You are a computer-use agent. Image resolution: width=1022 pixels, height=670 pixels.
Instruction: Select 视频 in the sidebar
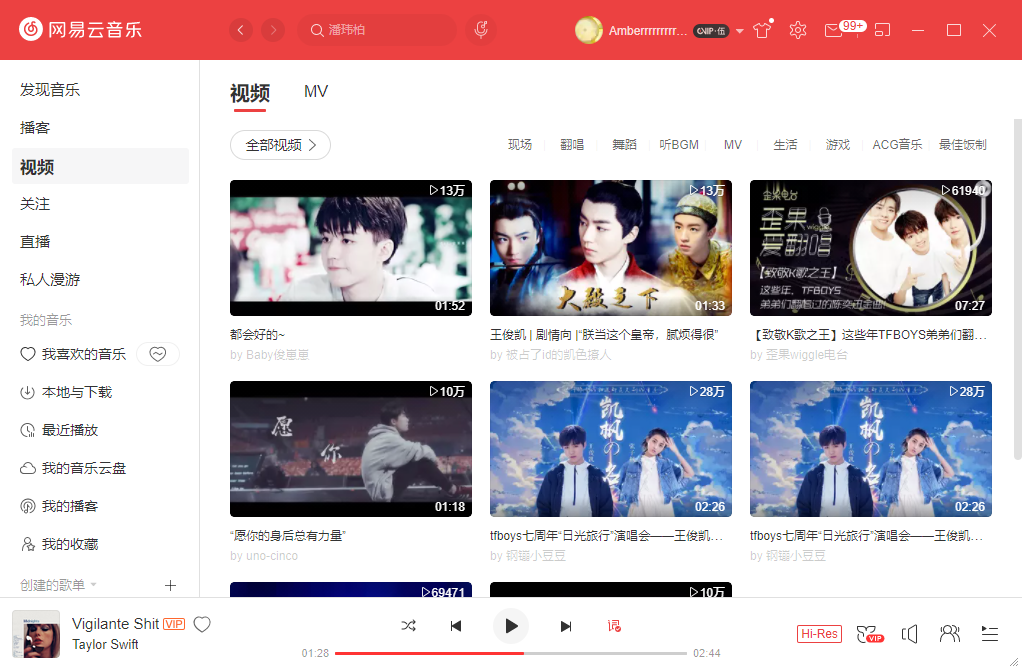click(100, 166)
